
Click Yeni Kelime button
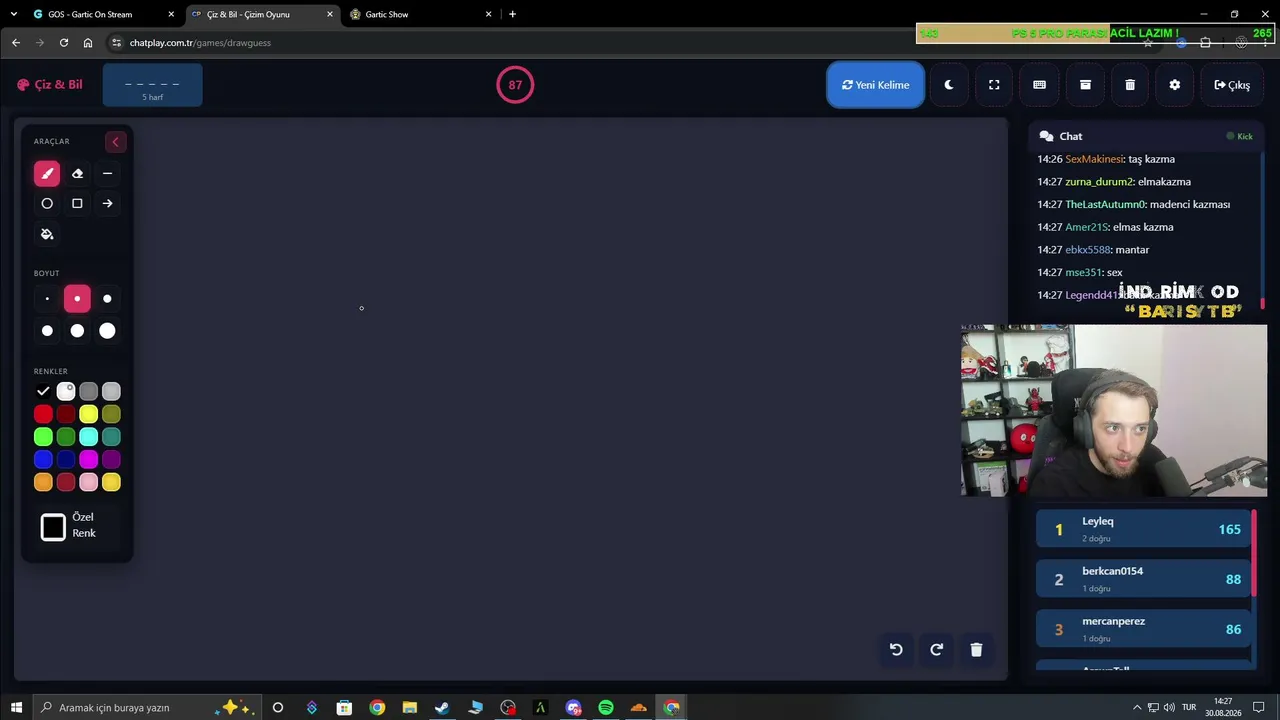coord(875,85)
